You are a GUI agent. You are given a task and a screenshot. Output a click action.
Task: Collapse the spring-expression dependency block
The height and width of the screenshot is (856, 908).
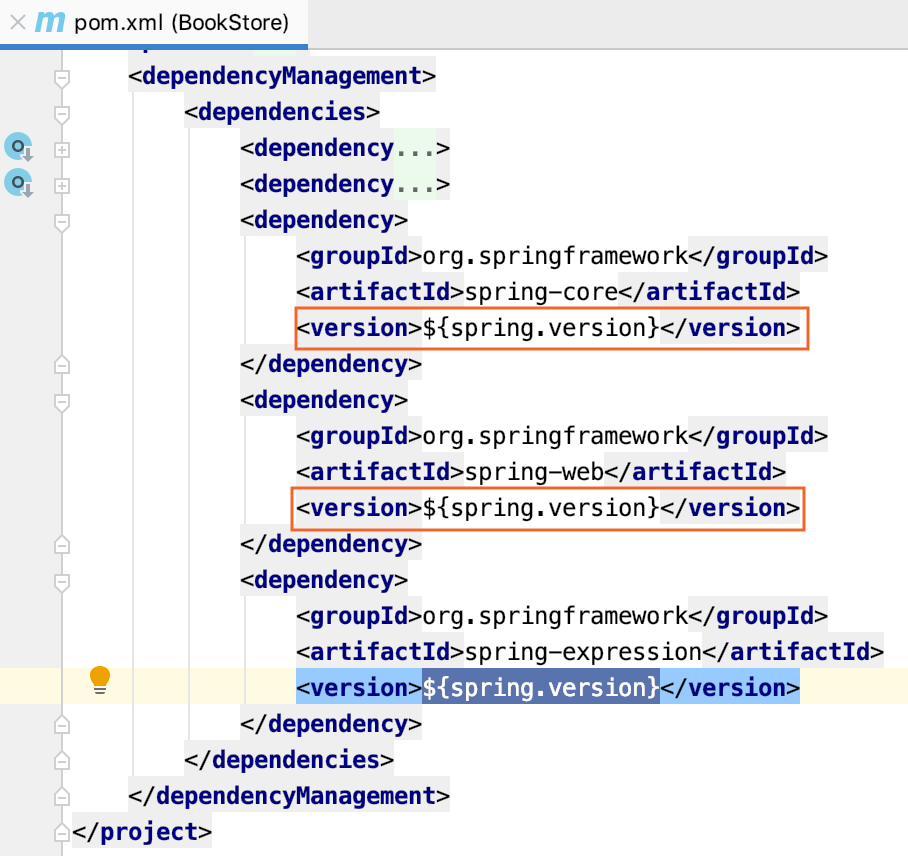coord(62,582)
